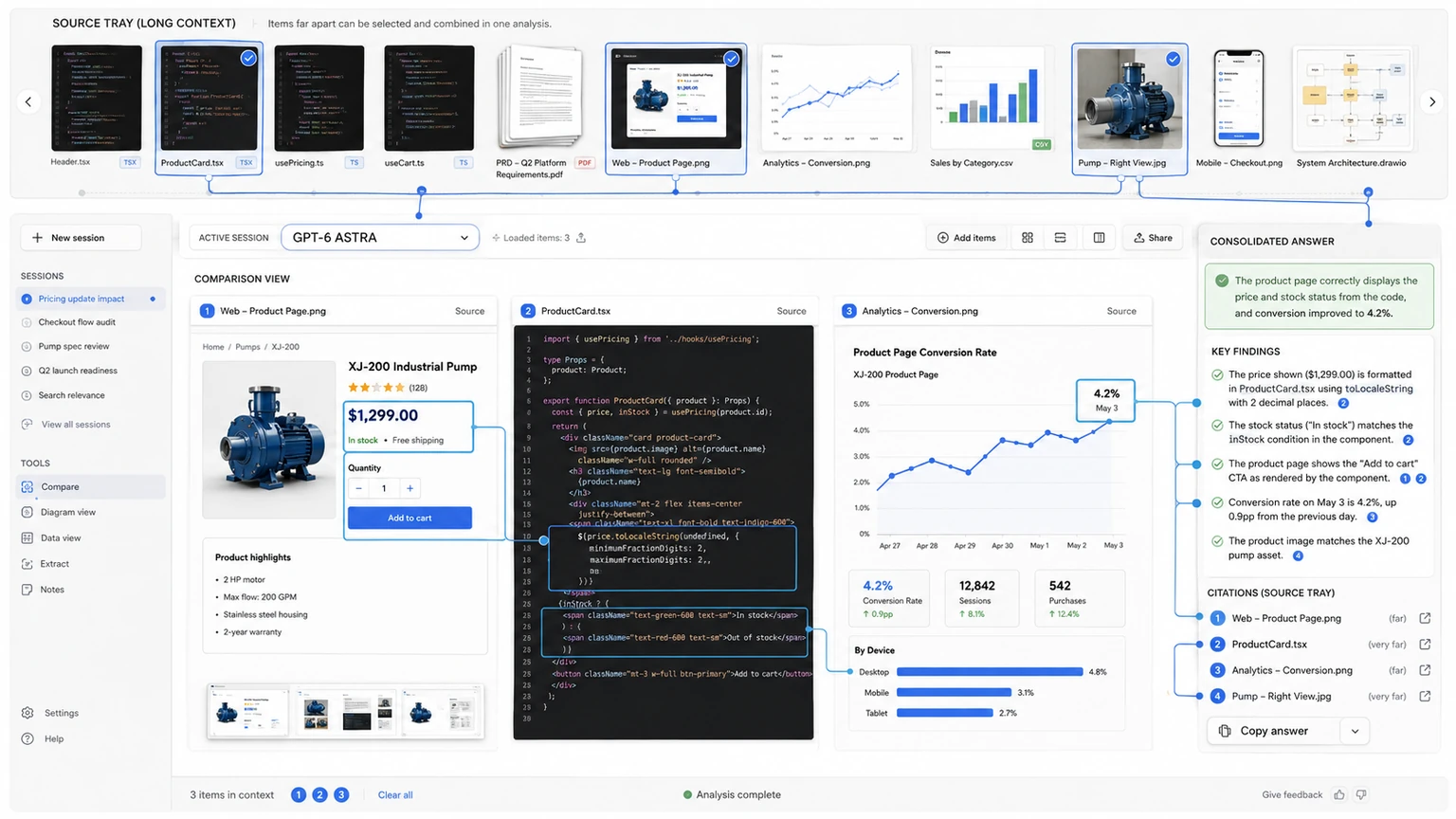Switch to the split columns layout icon
The height and width of the screenshot is (819, 1456).
click(1099, 238)
